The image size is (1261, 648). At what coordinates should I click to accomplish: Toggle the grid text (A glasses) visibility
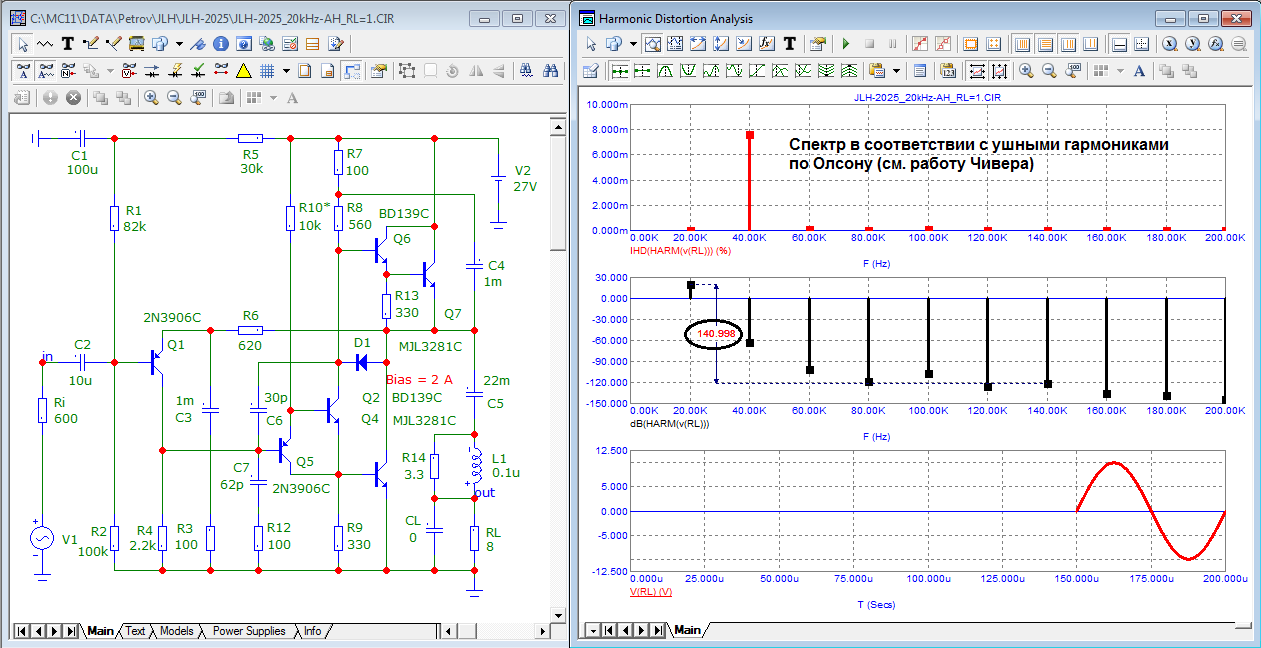coord(23,71)
